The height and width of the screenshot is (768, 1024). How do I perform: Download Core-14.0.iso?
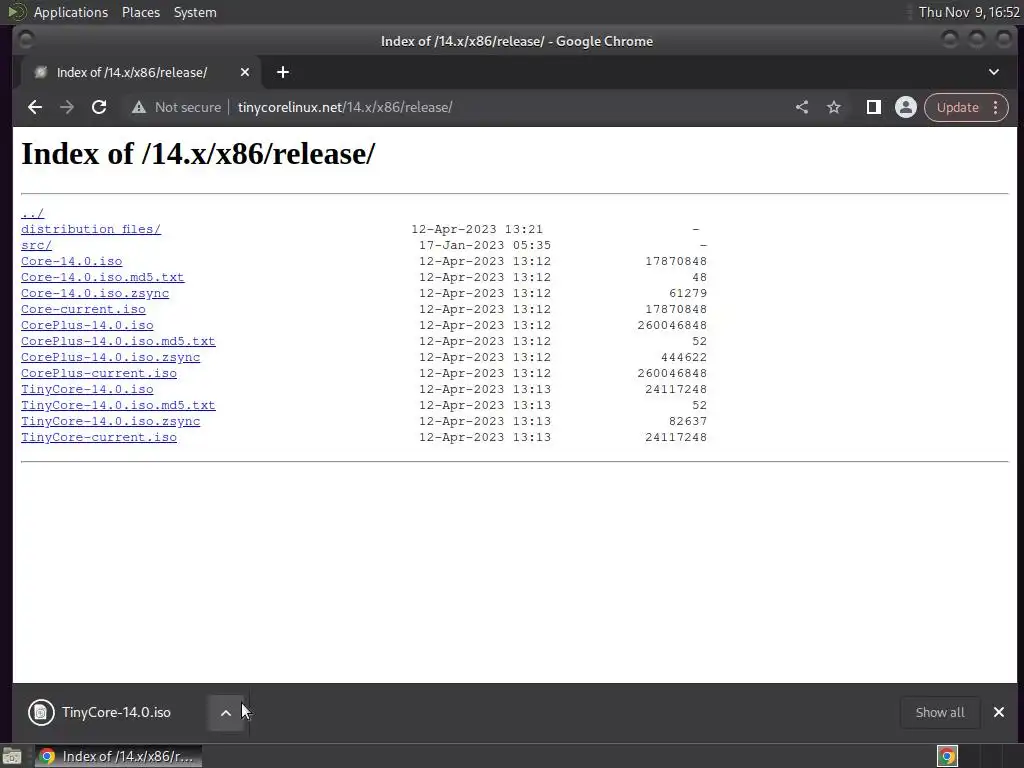coord(71,261)
